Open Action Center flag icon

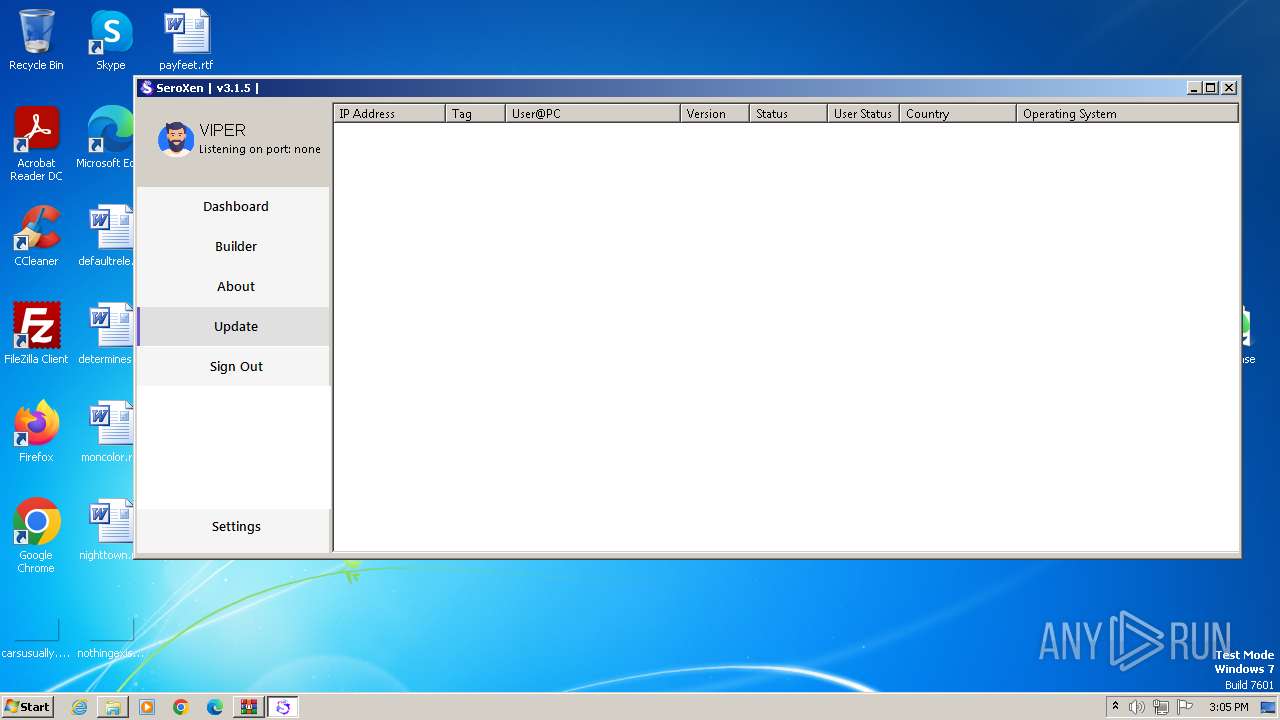pos(1186,707)
